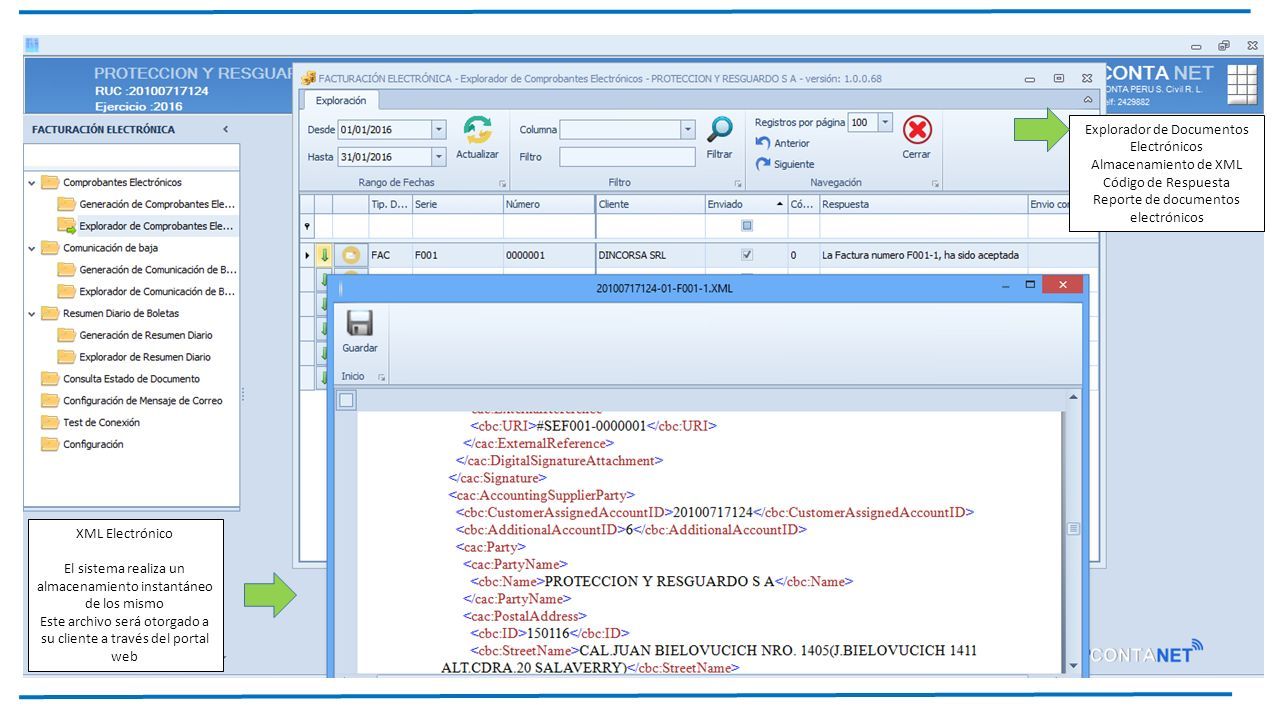The image size is (1280, 720).
Task: Click Test de Conexión folder icon
Action: tap(49, 423)
